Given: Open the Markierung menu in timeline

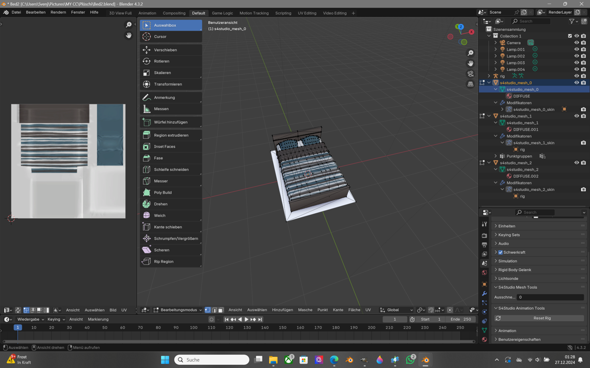Looking at the screenshot, I should coord(98,319).
